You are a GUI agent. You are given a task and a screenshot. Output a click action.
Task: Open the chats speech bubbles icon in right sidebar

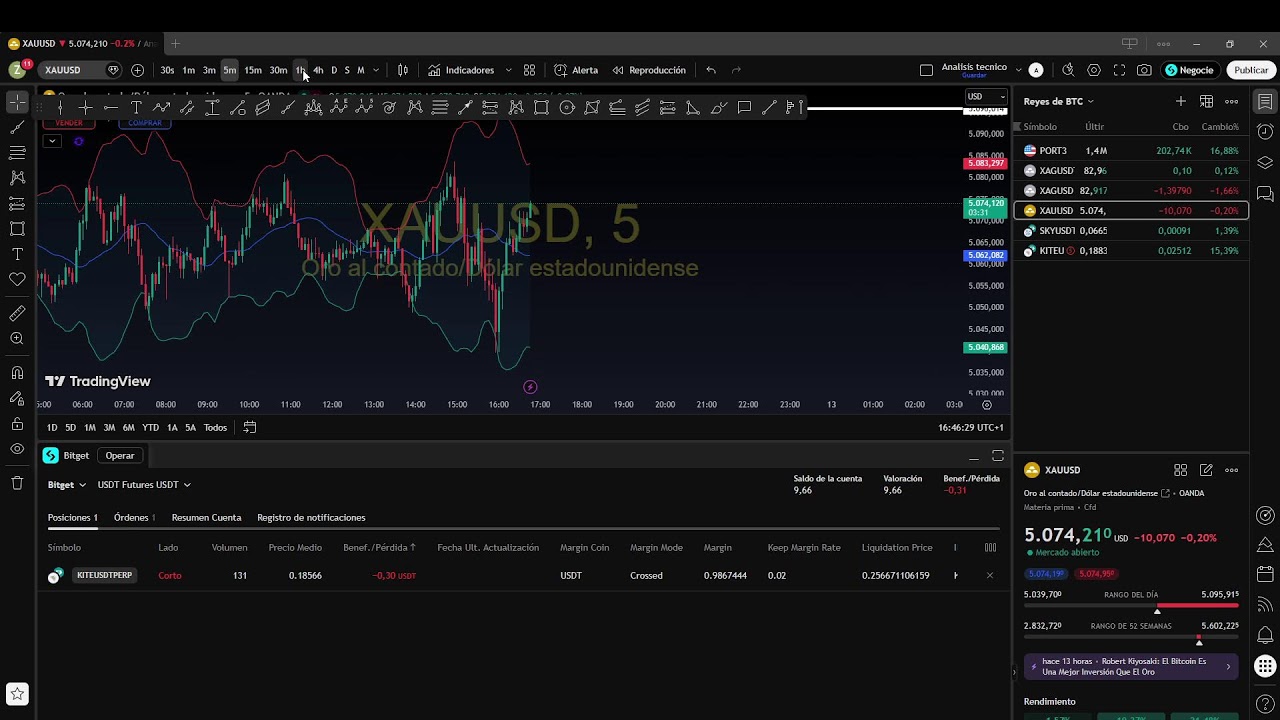pyautogui.click(x=1265, y=193)
